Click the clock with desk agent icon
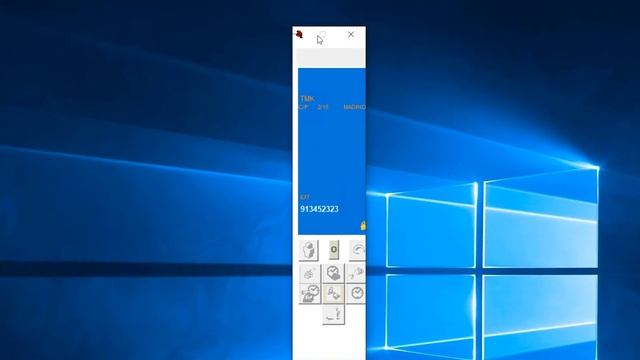This screenshot has height=360, width=640. pyautogui.click(x=310, y=294)
